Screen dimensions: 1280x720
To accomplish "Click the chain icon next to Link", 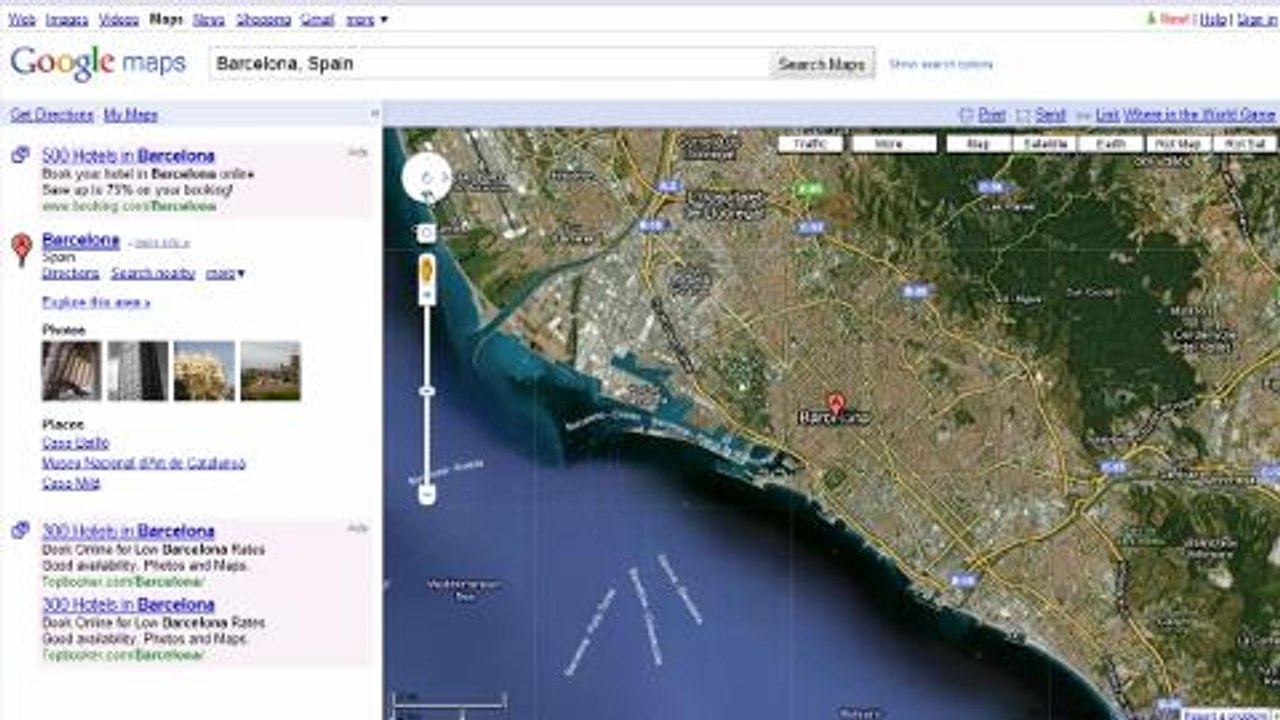I will [x=1083, y=115].
